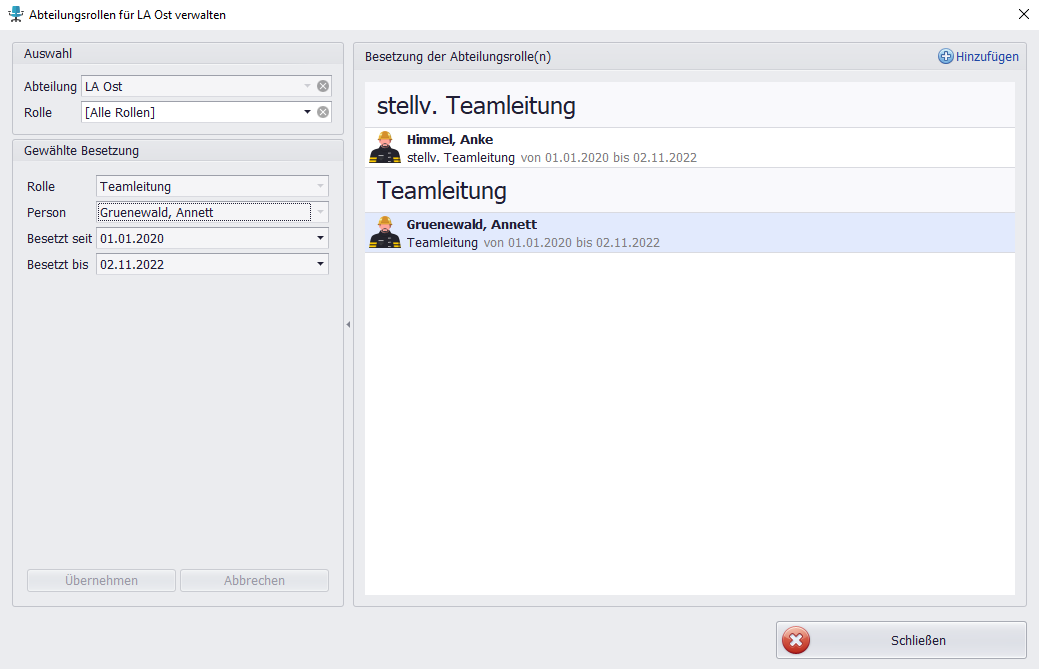
Task: Click the Hinzufügen link
Action: pos(987,57)
